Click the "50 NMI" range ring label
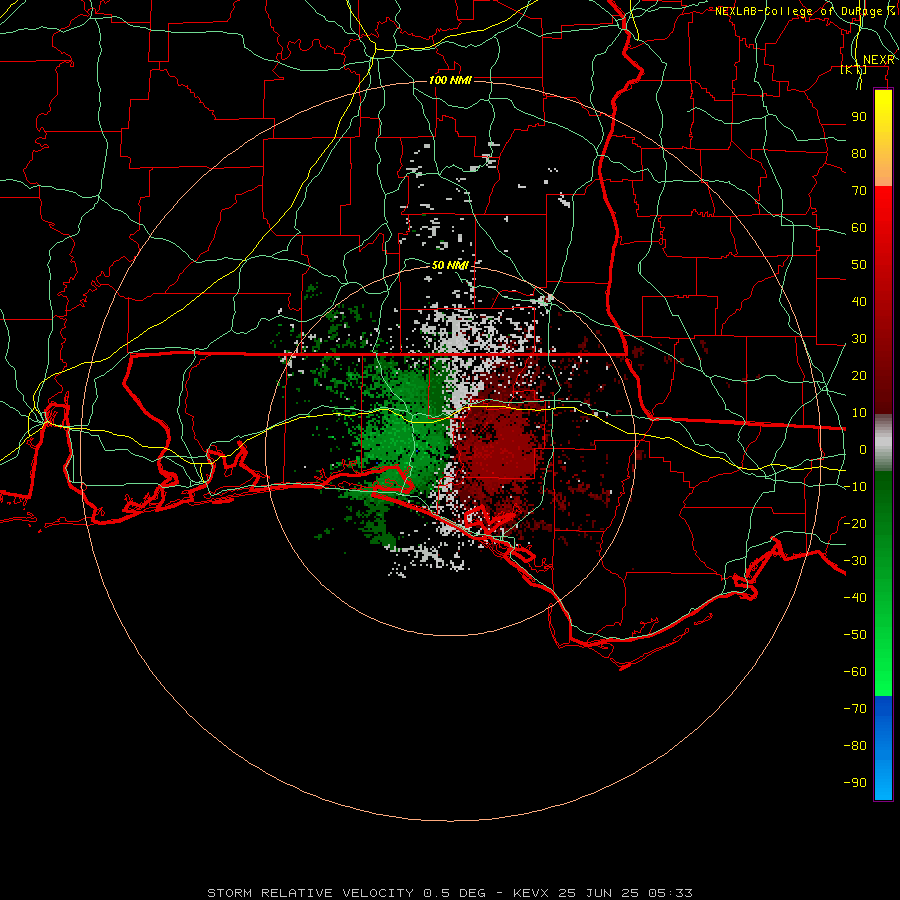The width and height of the screenshot is (900, 900). (x=450, y=265)
